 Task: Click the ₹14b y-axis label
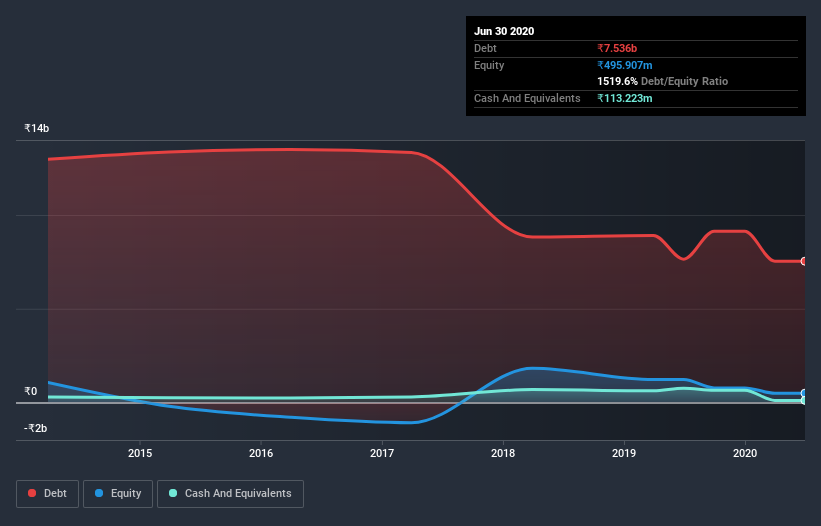[37, 128]
